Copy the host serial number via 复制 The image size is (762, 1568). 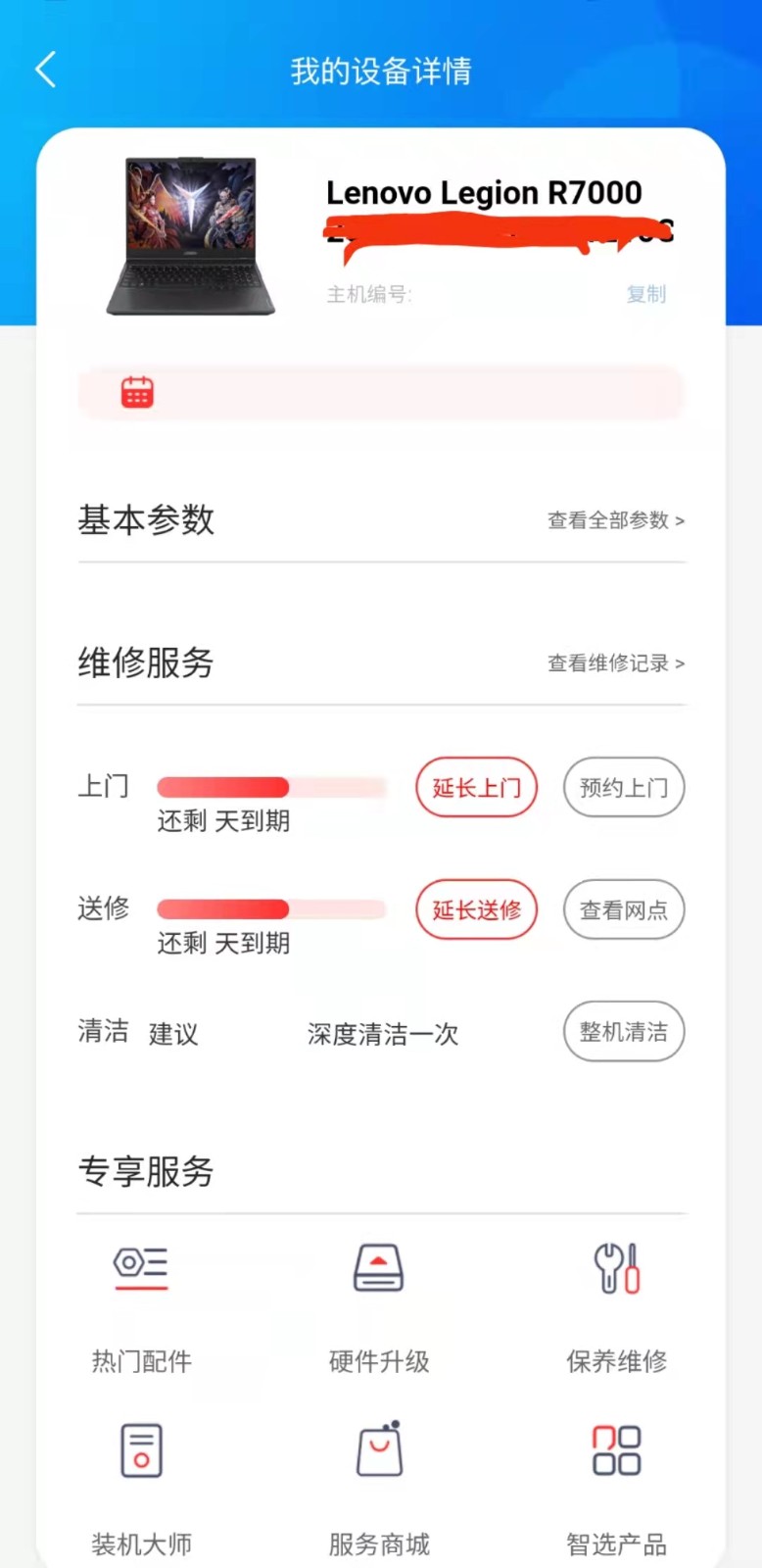[646, 294]
